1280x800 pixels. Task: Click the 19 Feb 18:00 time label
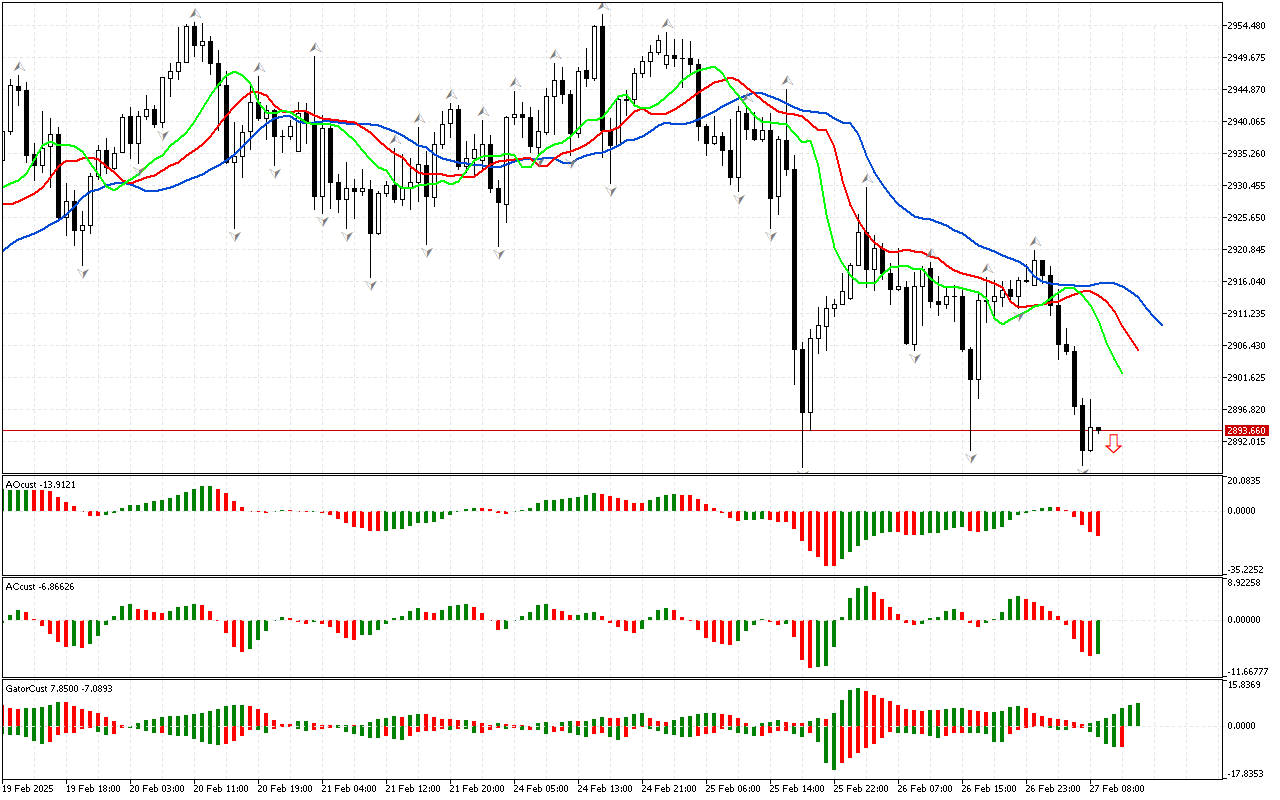pos(92,789)
